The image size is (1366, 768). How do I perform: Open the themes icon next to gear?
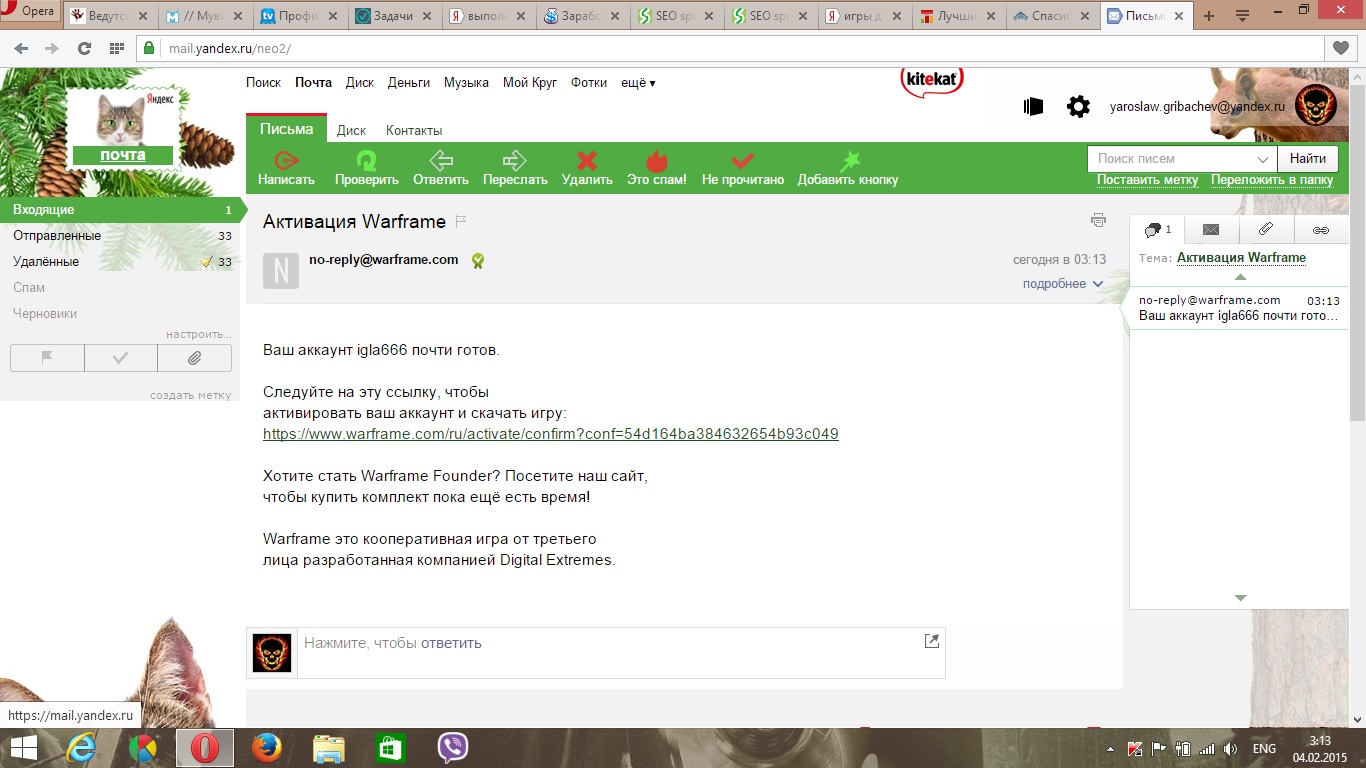click(1033, 106)
